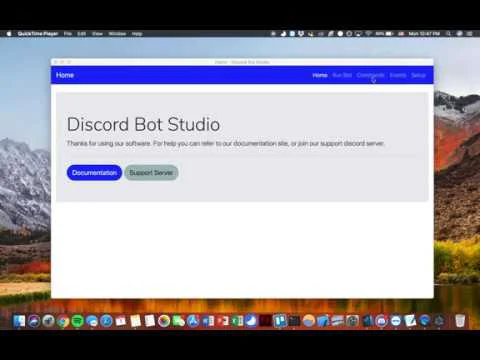Open Microsoft Excel from the Dock

click(237, 321)
